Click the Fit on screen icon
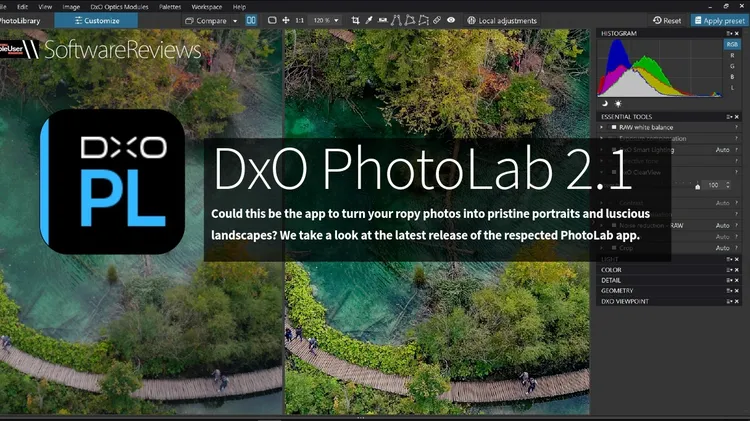The width and height of the screenshot is (750, 421). pos(272,20)
